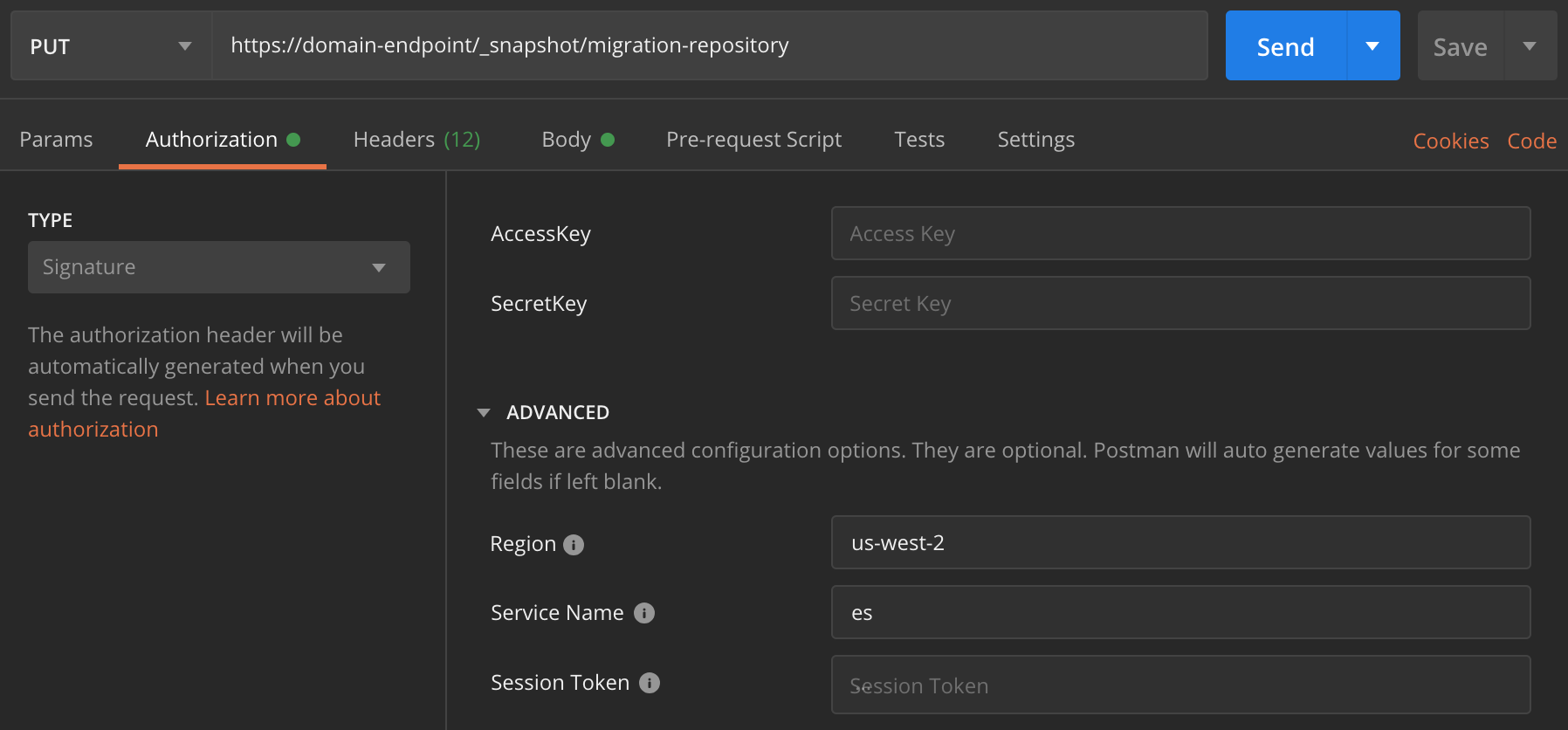This screenshot has width=1568, height=730.
Task: Switch to the Tests tab
Action: pyautogui.click(x=918, y=139)
